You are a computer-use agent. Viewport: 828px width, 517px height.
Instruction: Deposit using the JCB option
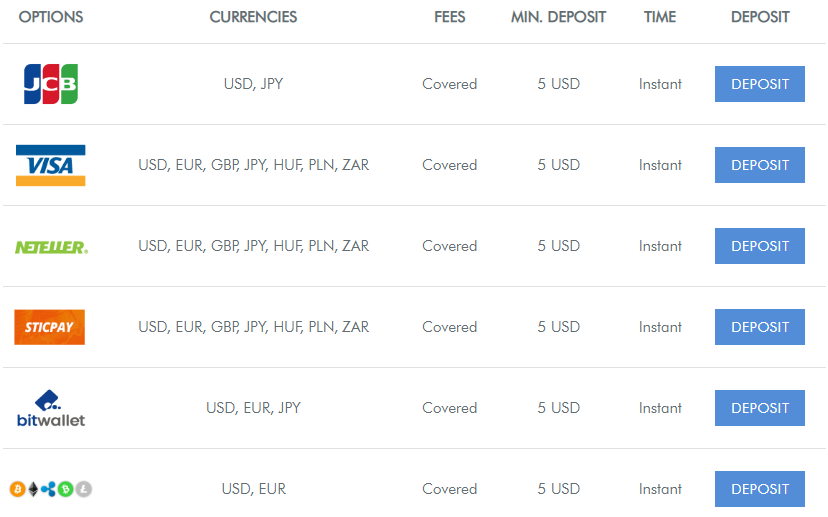point(759,84)
